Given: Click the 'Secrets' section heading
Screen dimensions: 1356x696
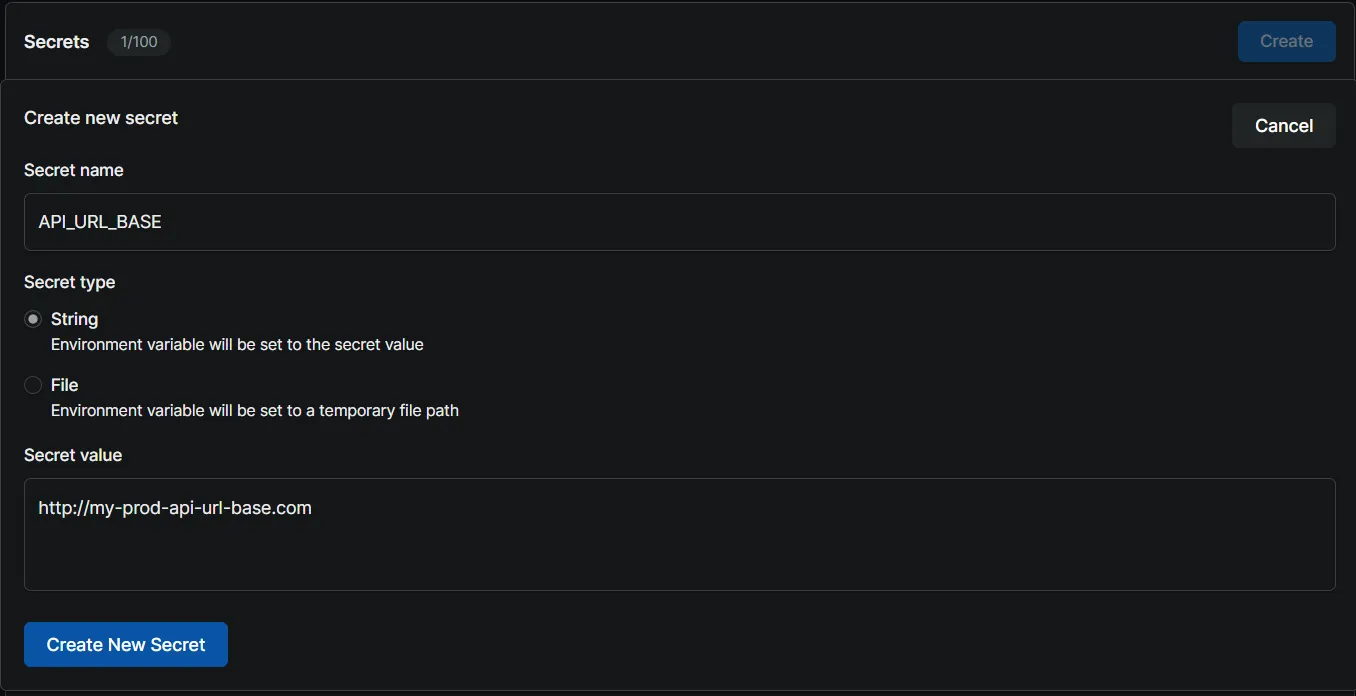Looking at the screenshot, I should [x=57, y=42].
